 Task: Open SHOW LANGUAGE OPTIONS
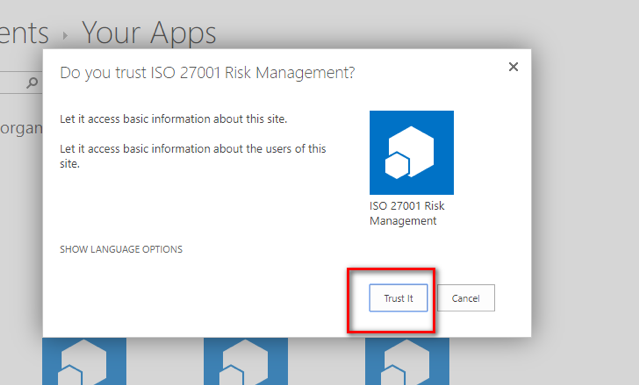[x=121, y=249]
